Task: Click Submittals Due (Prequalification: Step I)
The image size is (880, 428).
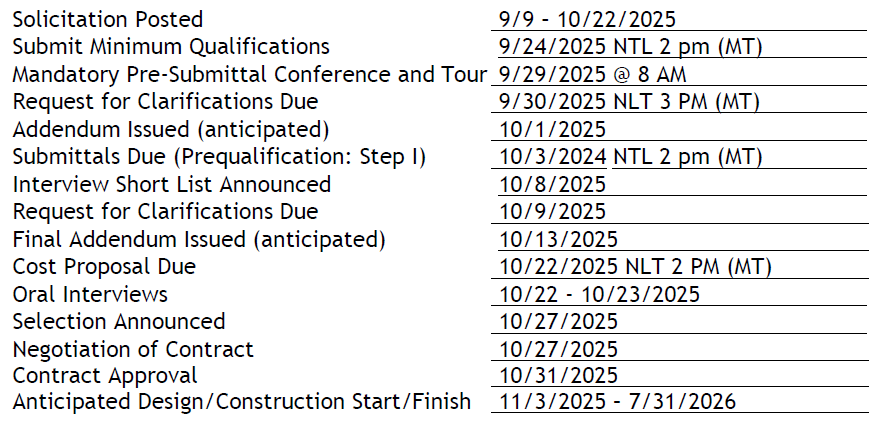Action: (219, 157)
